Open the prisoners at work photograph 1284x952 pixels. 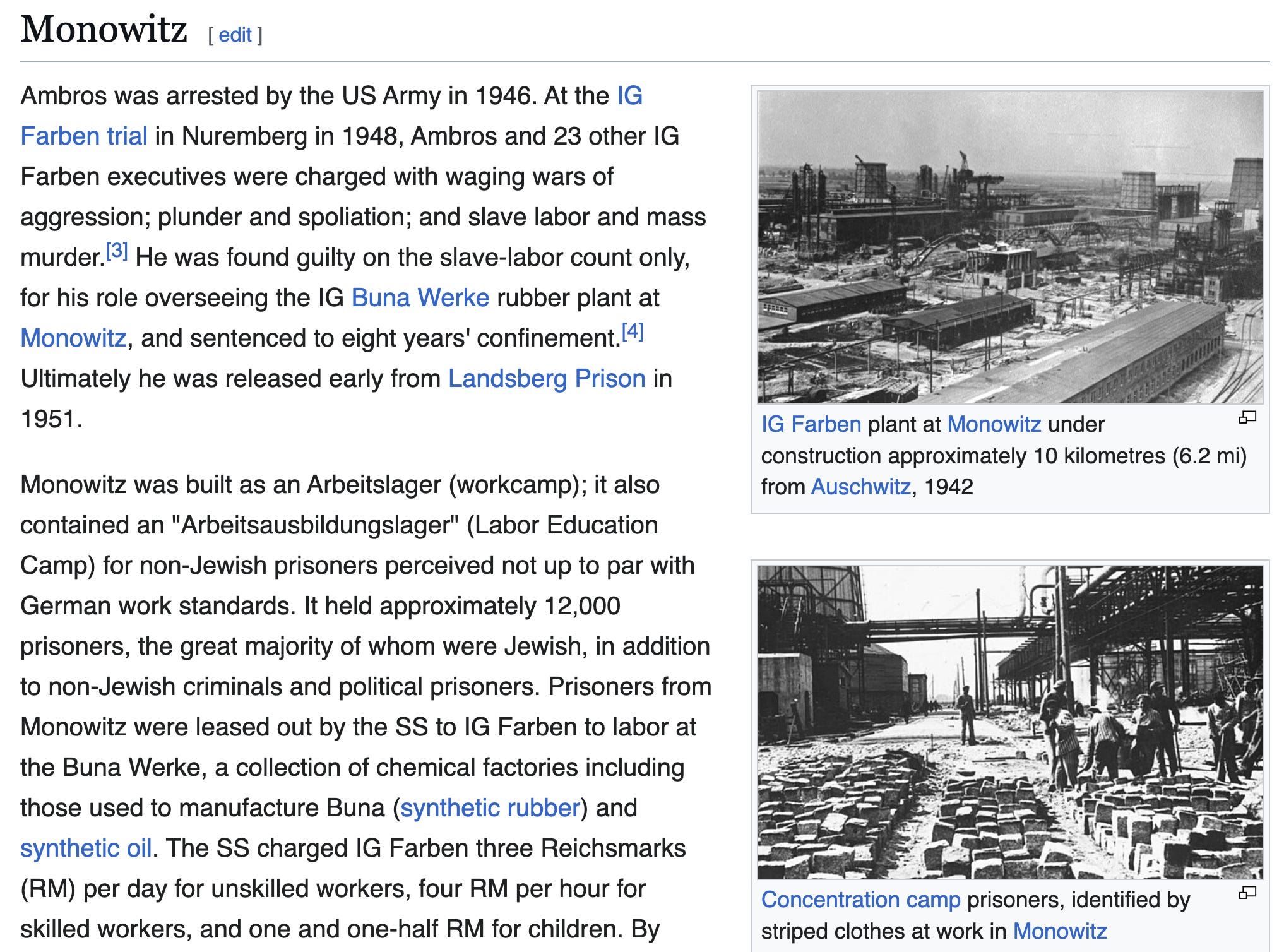click(x=1010, y=722)
